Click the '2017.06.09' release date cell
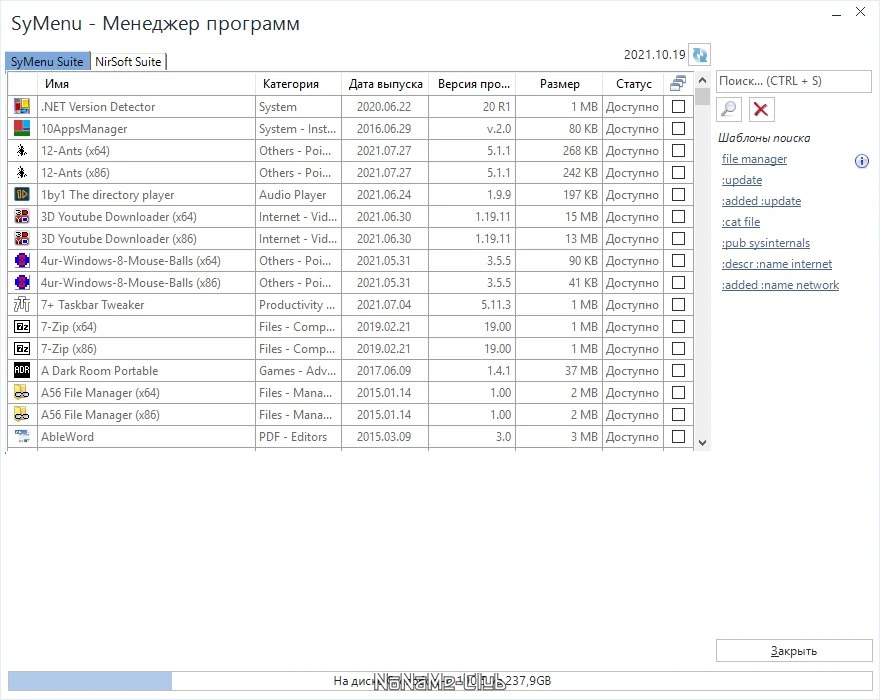The image size is (880, 700). coord(384,370)
